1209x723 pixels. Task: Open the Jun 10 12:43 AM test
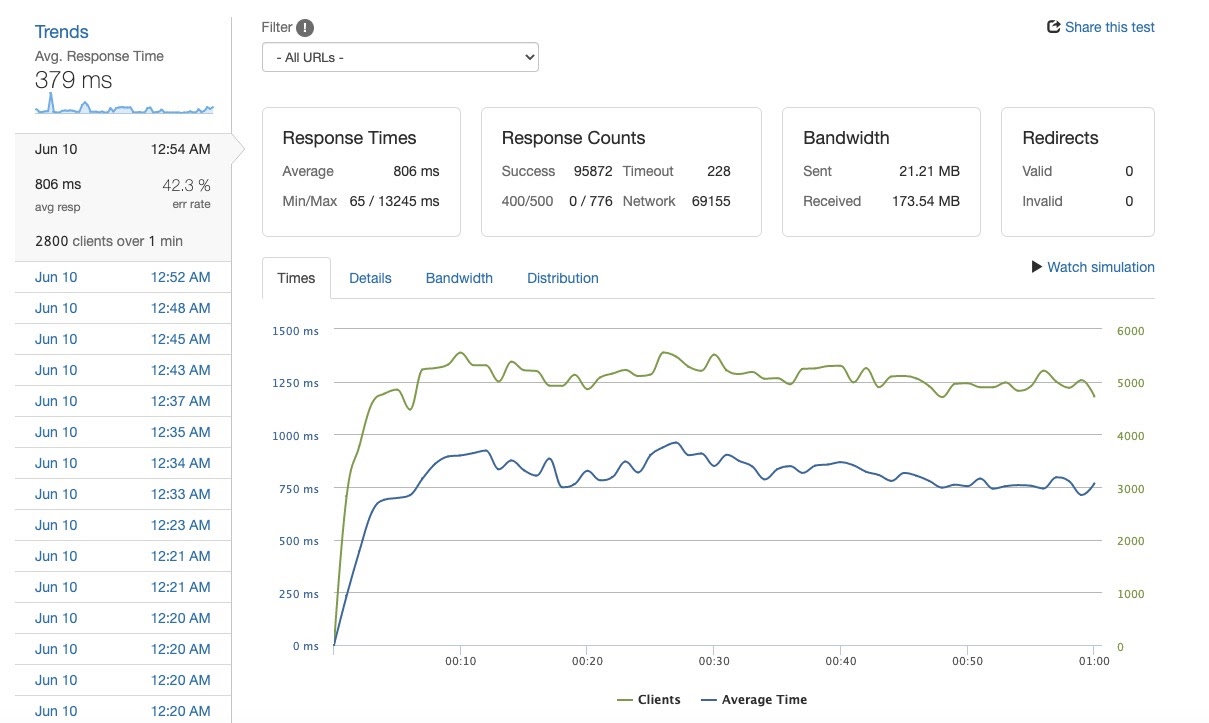pyautogui.click(x=123, y=370)
